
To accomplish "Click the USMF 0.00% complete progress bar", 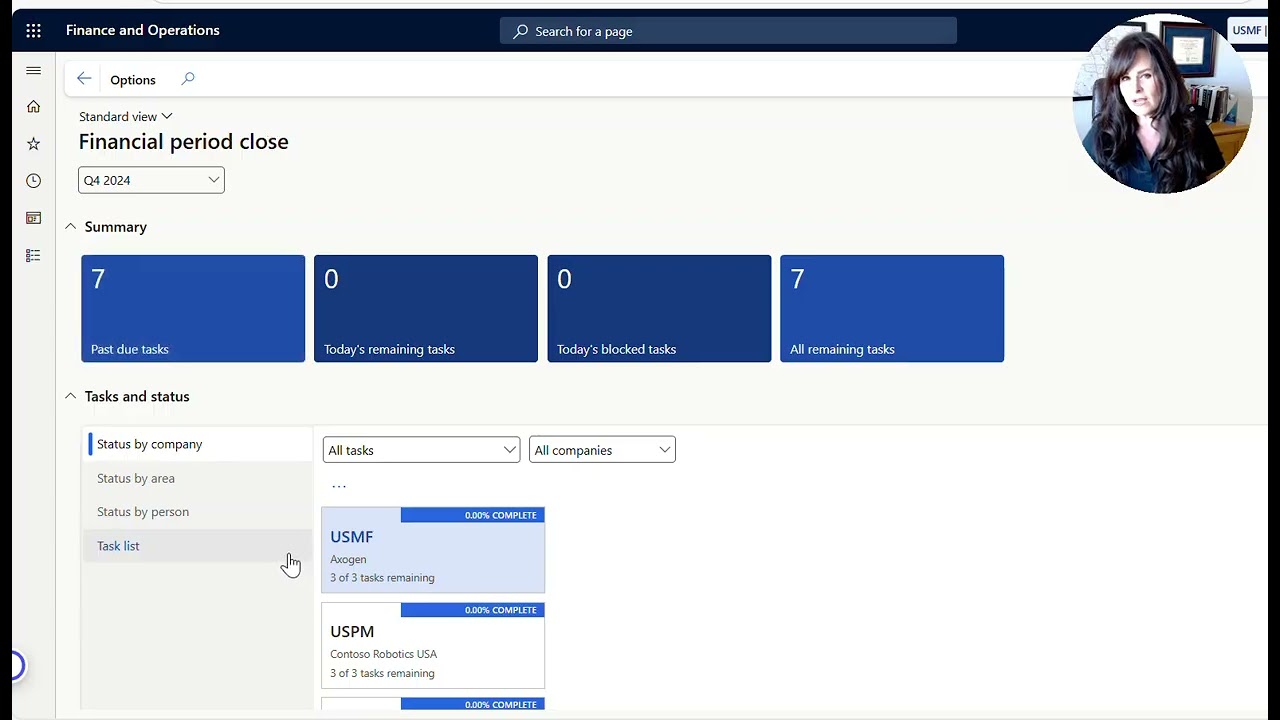I will (473, 515).
